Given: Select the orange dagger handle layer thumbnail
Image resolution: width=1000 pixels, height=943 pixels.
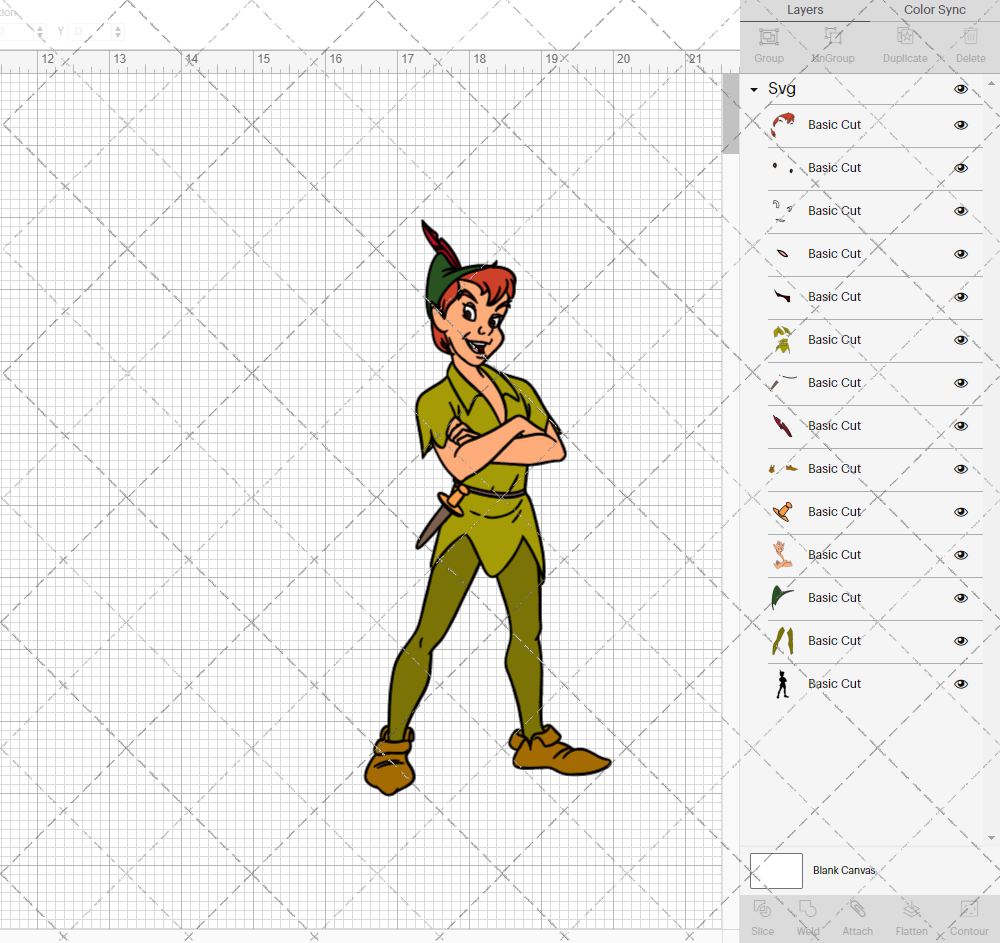Looking at the screenshot, I should click(x=783, y=512).
